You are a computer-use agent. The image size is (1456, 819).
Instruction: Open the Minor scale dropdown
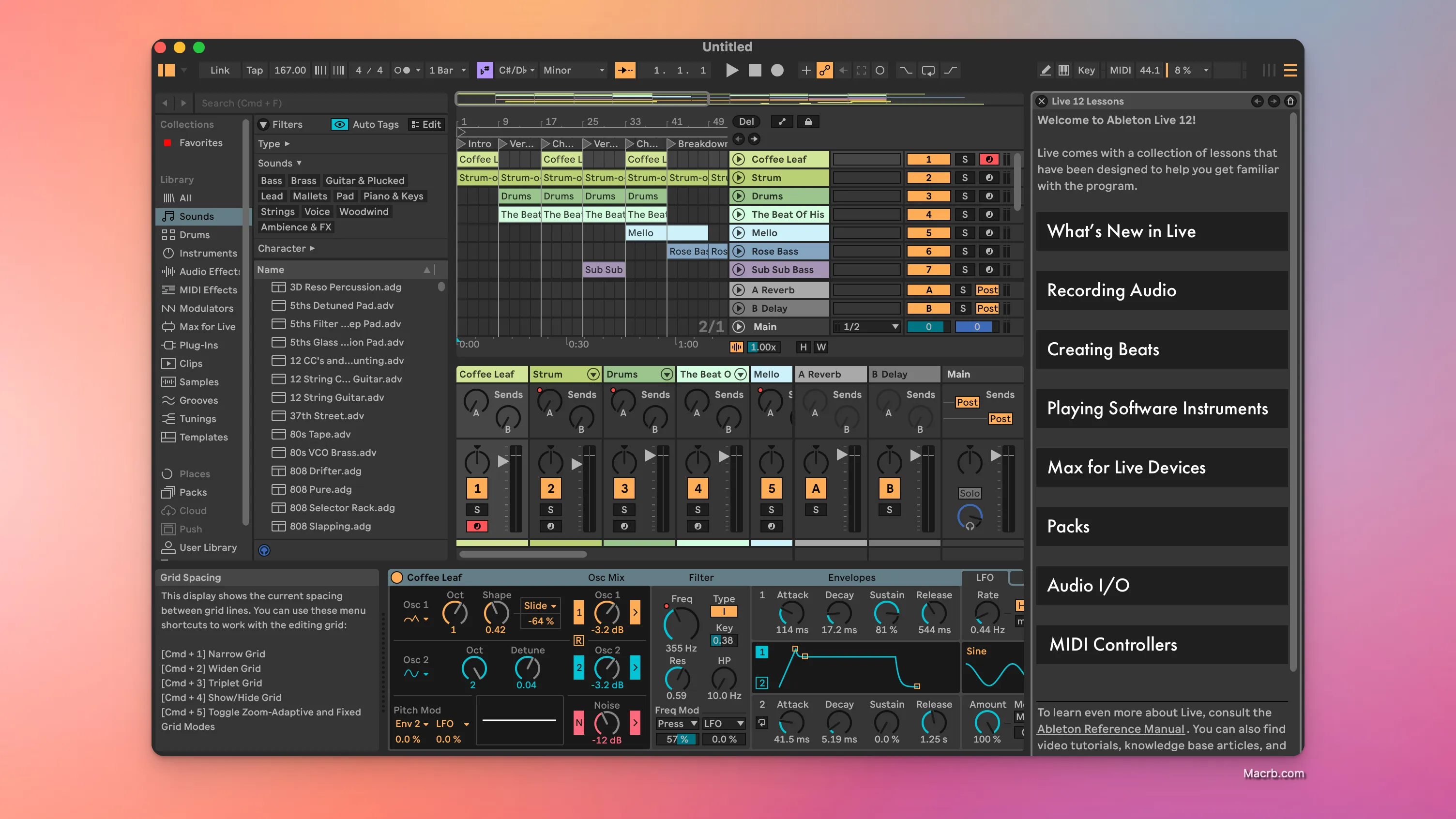click(x=574, y=70)
